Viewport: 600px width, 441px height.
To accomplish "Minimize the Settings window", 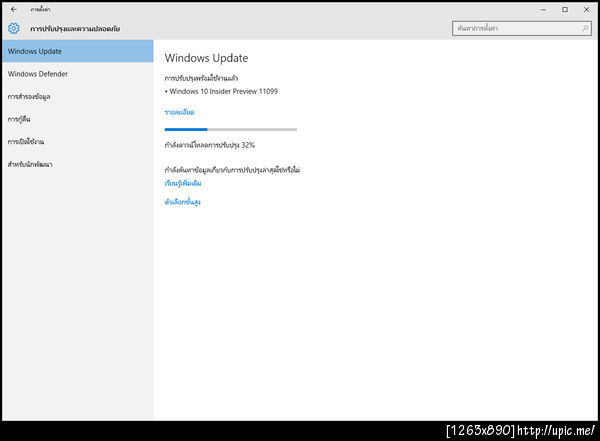I will click(543, 10).
